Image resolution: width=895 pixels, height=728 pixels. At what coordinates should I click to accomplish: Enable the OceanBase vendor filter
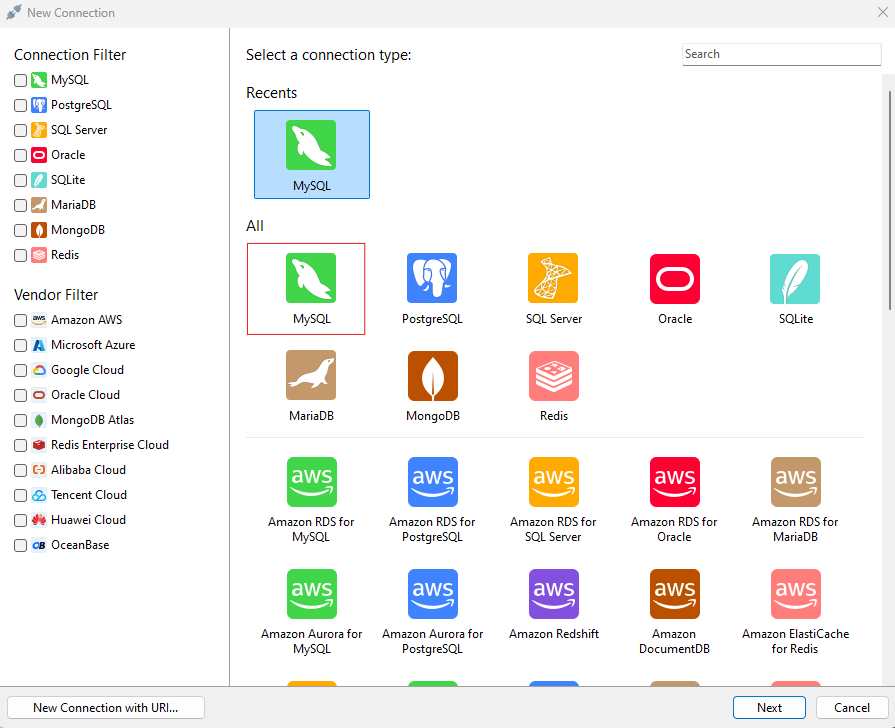pos(21,545)
